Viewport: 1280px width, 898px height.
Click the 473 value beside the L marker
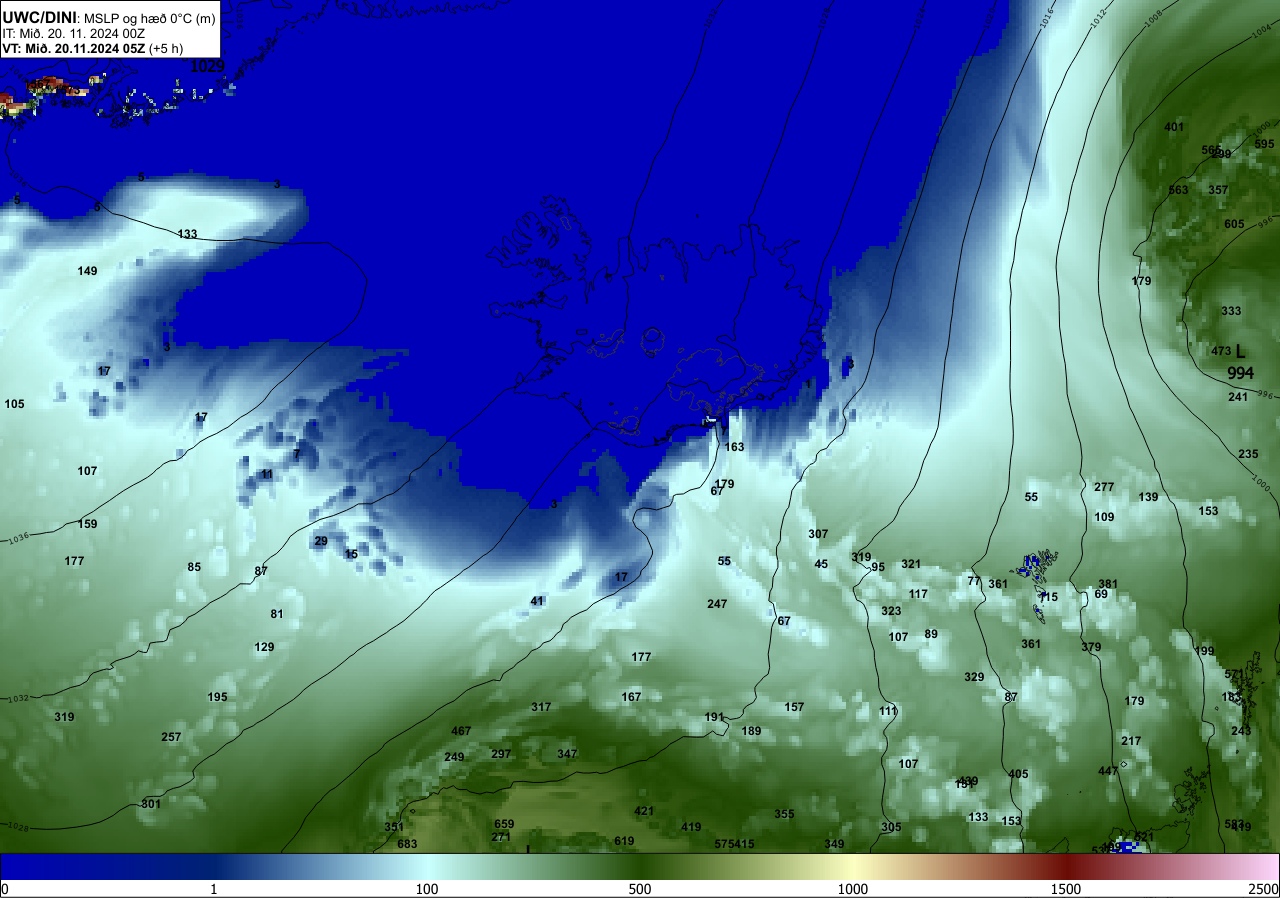click(x=1221, y=351)
